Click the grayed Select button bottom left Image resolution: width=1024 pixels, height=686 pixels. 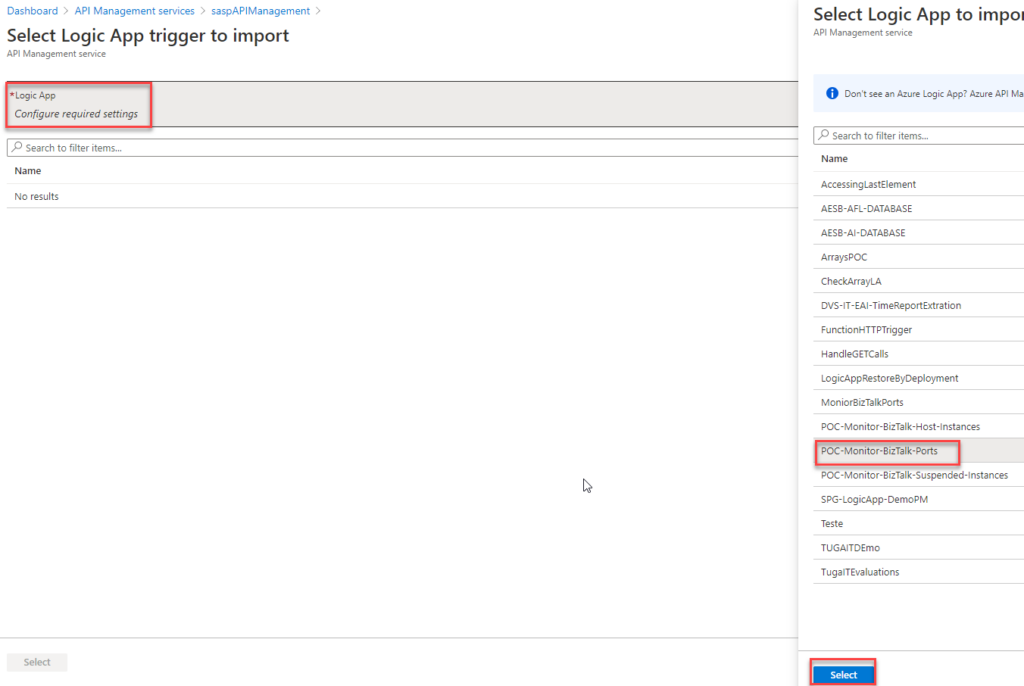[36, 662]
